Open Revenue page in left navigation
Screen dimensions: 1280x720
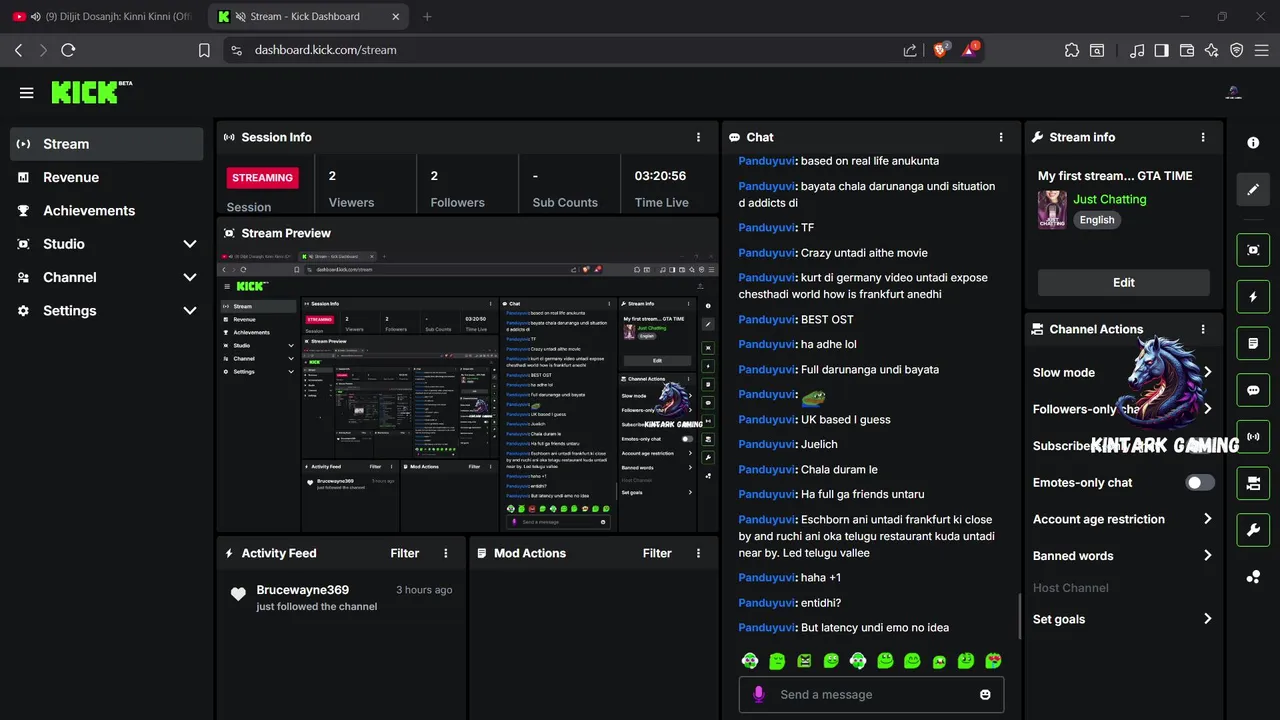(107, 177)
